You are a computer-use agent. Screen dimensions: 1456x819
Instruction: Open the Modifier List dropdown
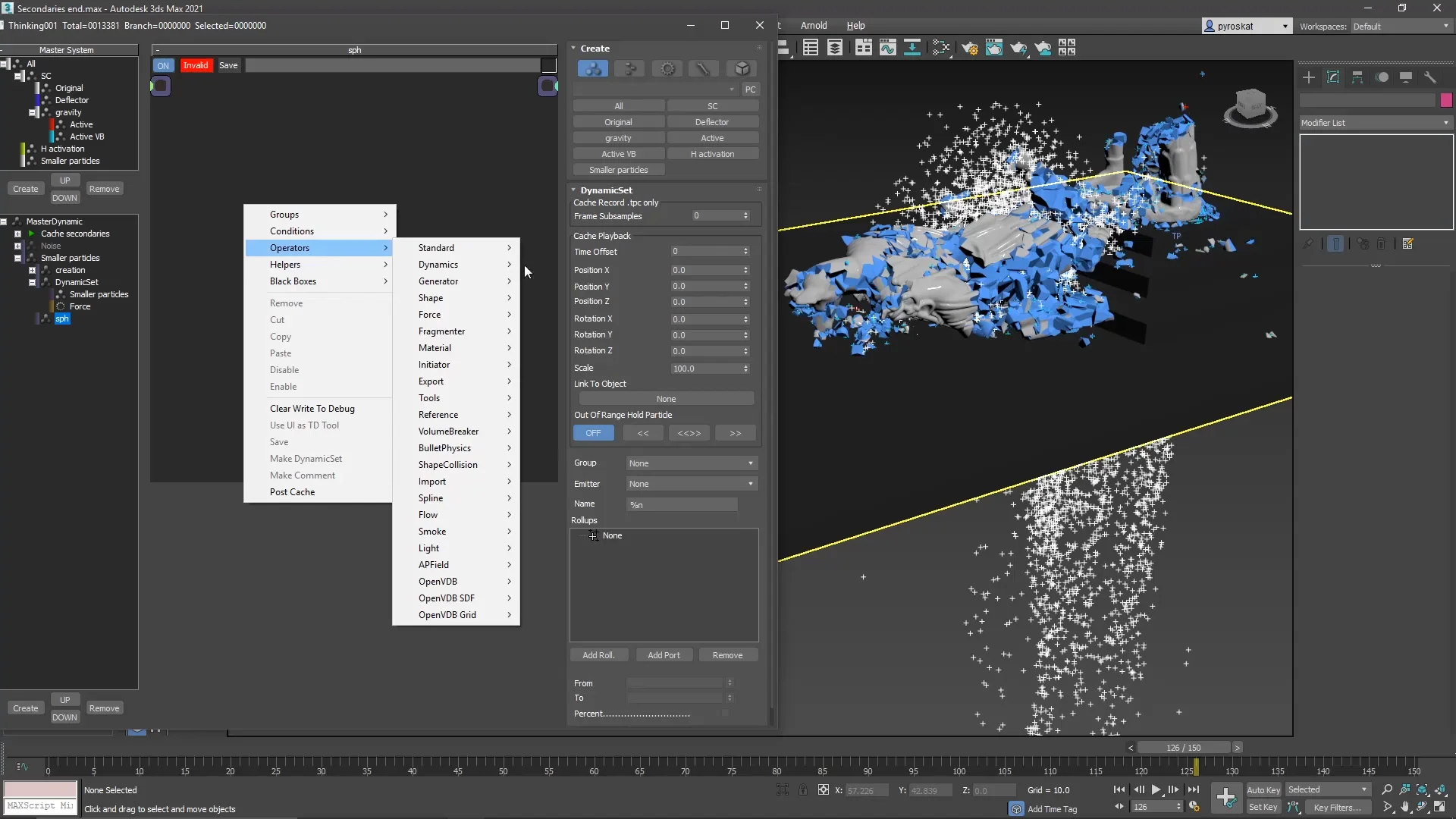point(1375,123)
